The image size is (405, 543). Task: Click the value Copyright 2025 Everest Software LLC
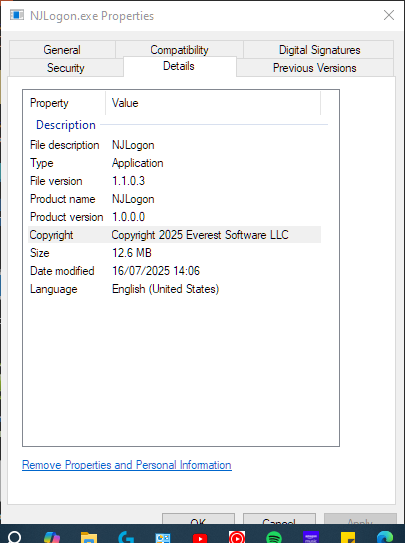[200, 235]
